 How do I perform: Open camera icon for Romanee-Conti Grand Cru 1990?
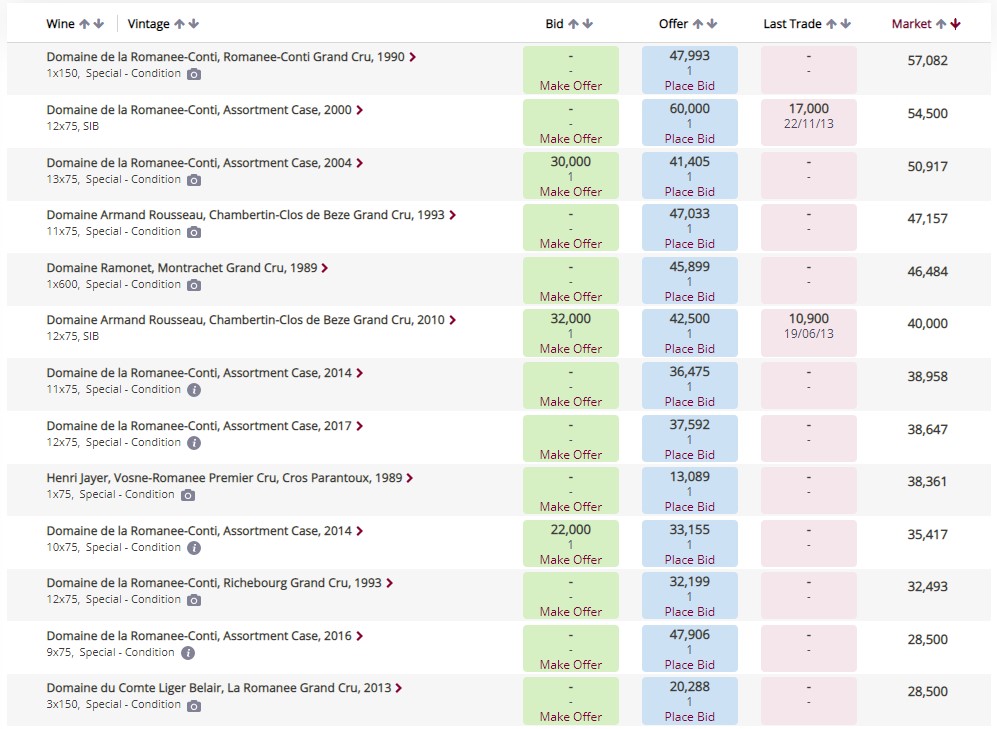194,74
